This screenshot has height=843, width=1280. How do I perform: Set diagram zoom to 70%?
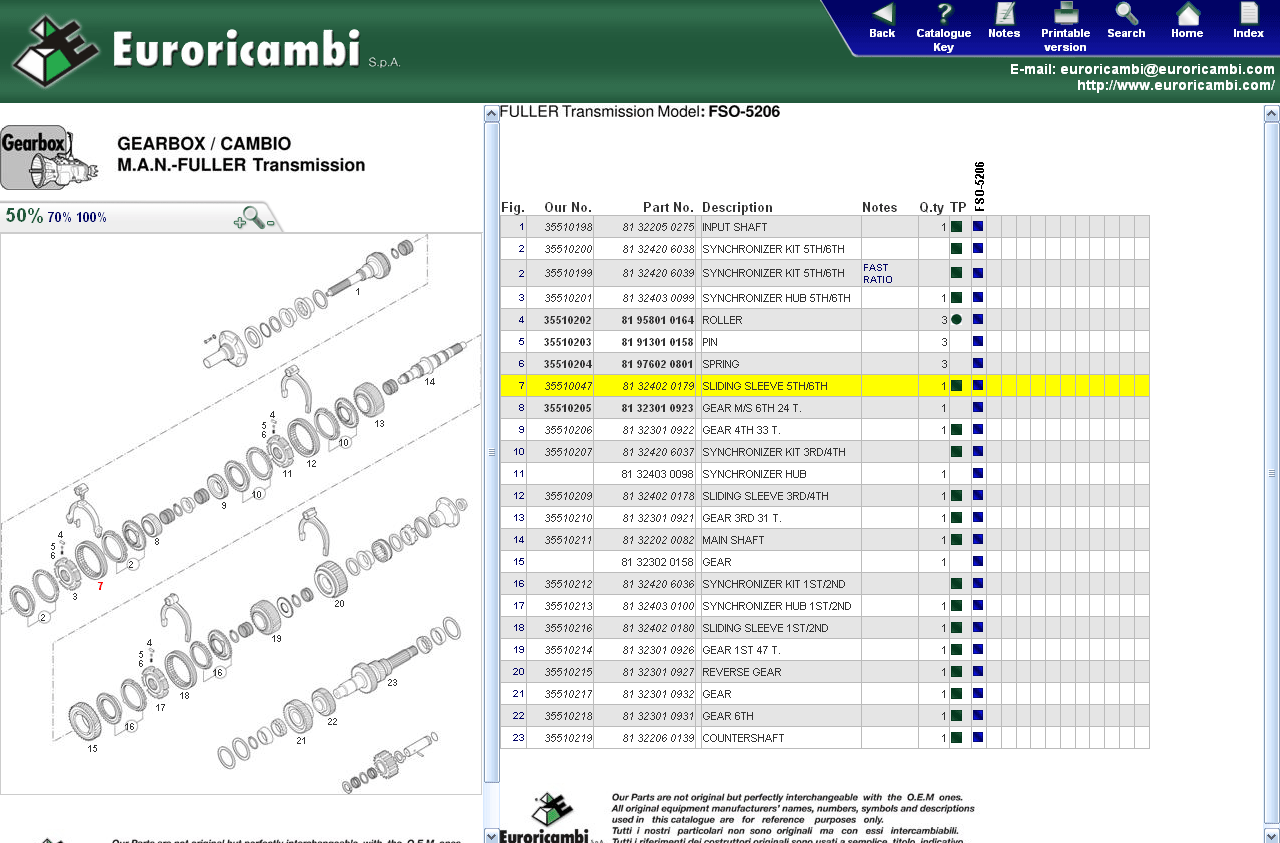(x=60, y=217)
